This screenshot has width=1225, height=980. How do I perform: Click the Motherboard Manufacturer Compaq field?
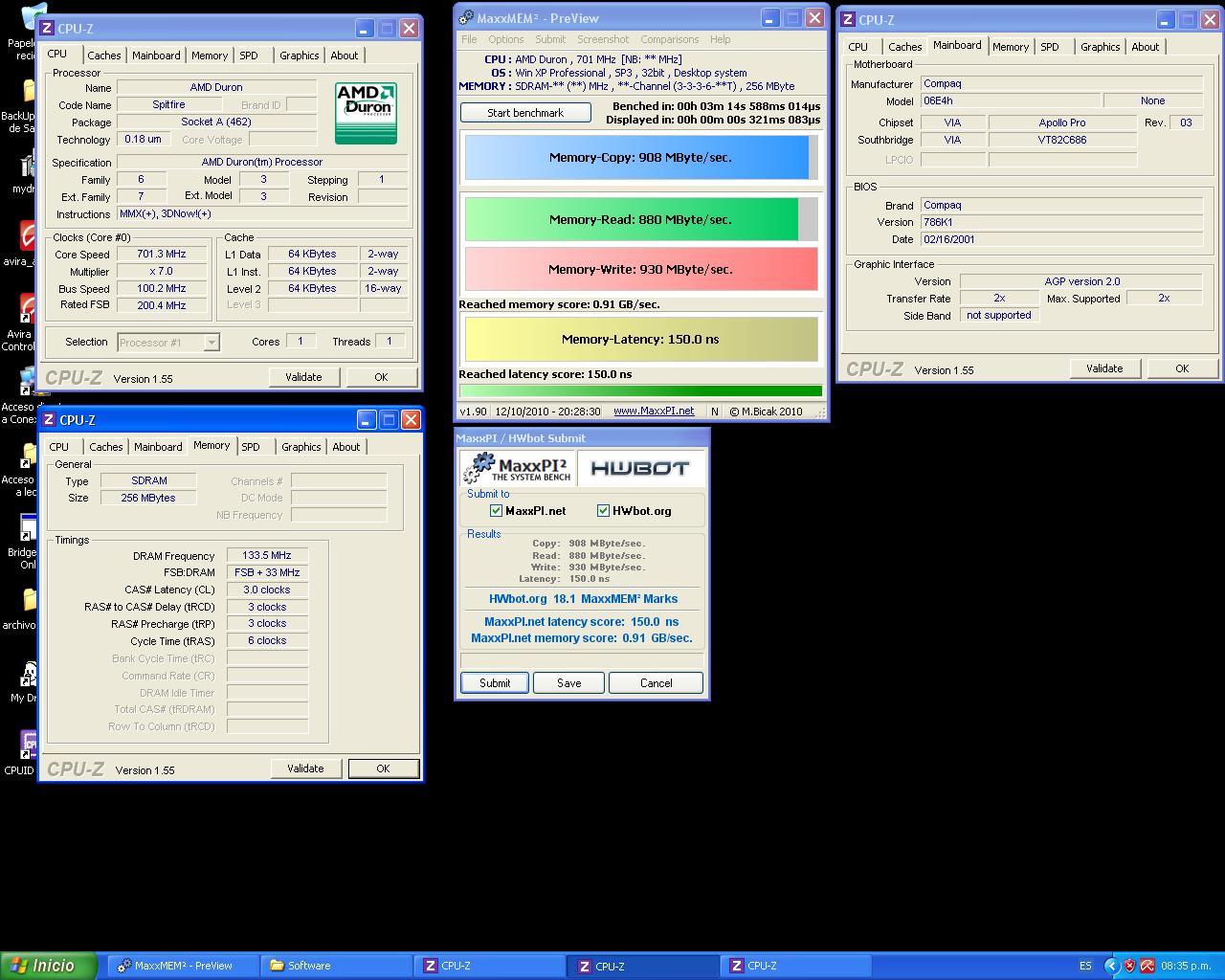[1061, 84]
